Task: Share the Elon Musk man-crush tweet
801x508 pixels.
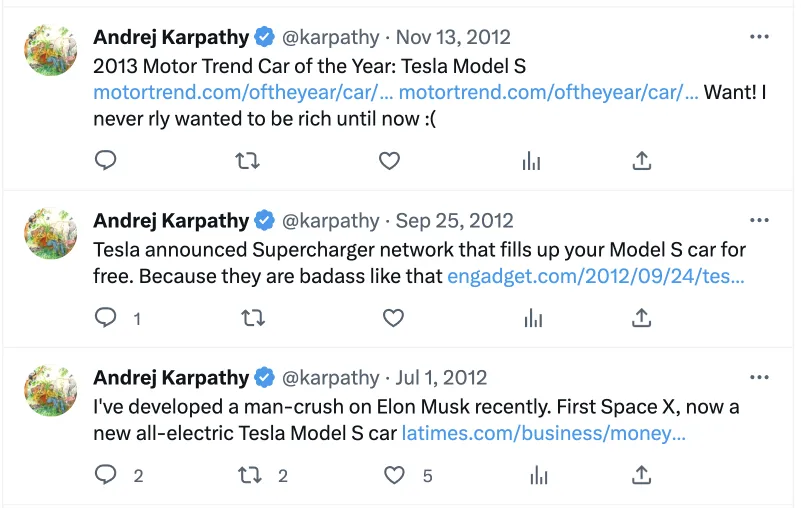Action: click(642, 475)
